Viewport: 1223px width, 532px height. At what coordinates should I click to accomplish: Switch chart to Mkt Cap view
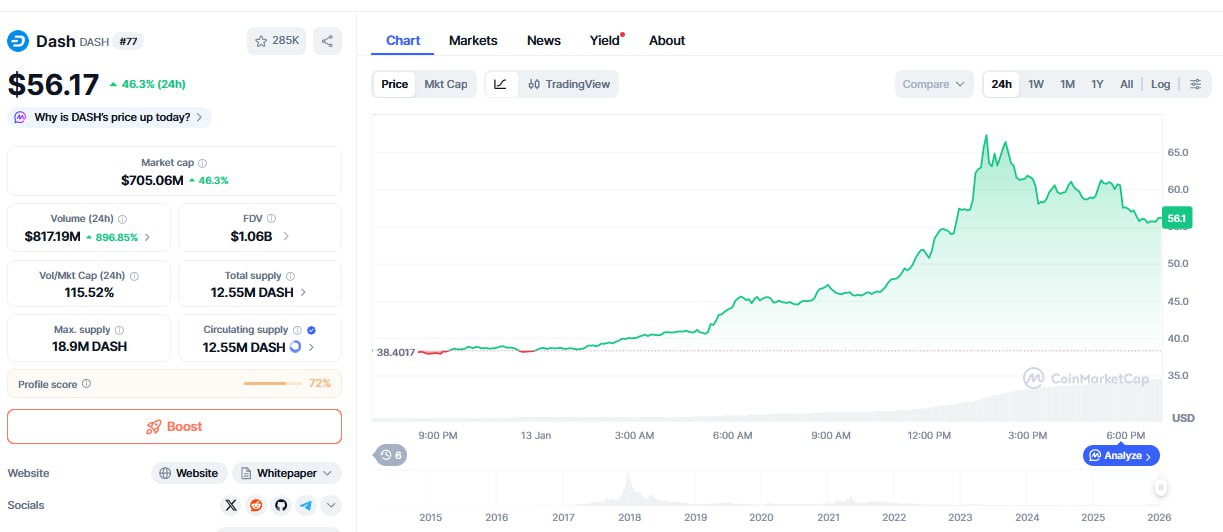pos(445,84)
